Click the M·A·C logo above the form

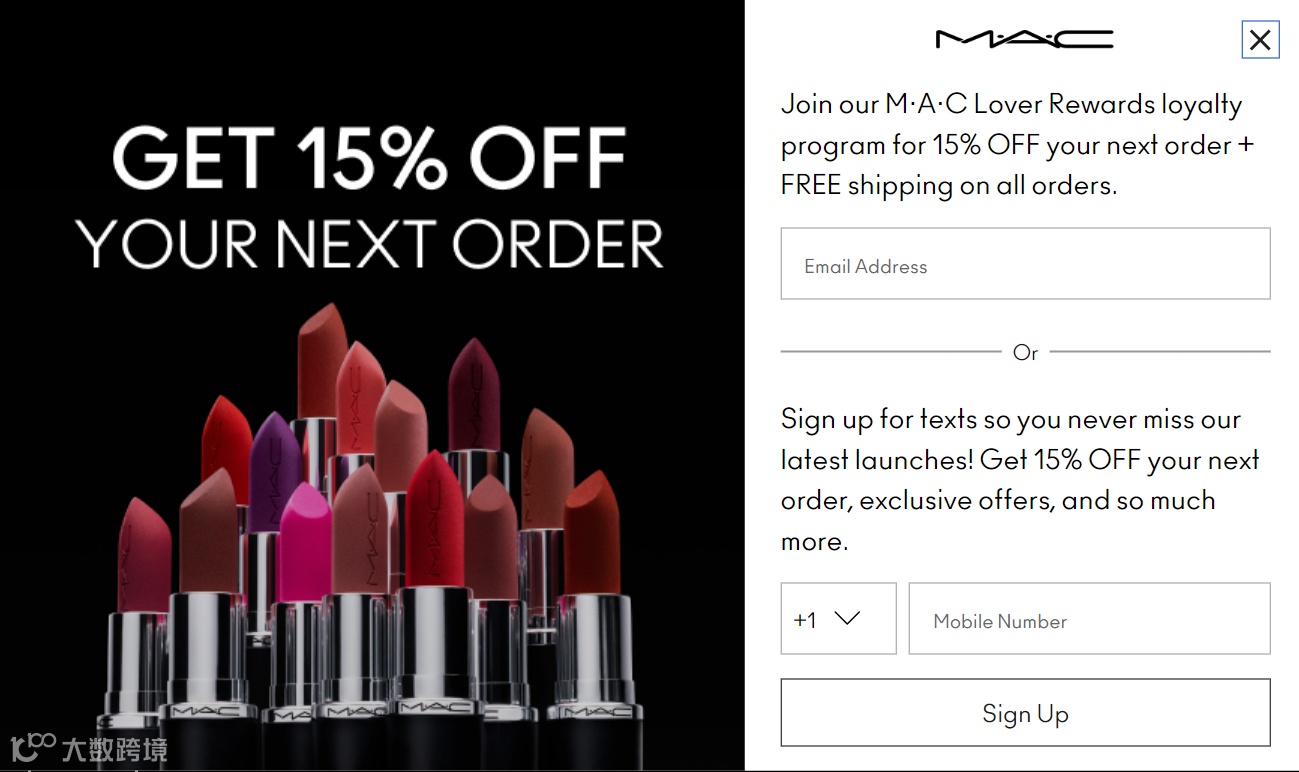pos(1024,39)
